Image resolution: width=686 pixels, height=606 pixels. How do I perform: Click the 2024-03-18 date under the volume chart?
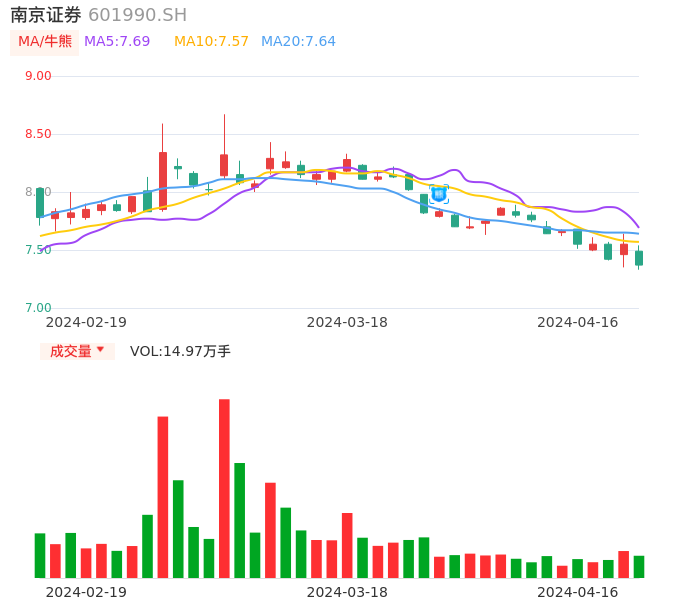347,592
